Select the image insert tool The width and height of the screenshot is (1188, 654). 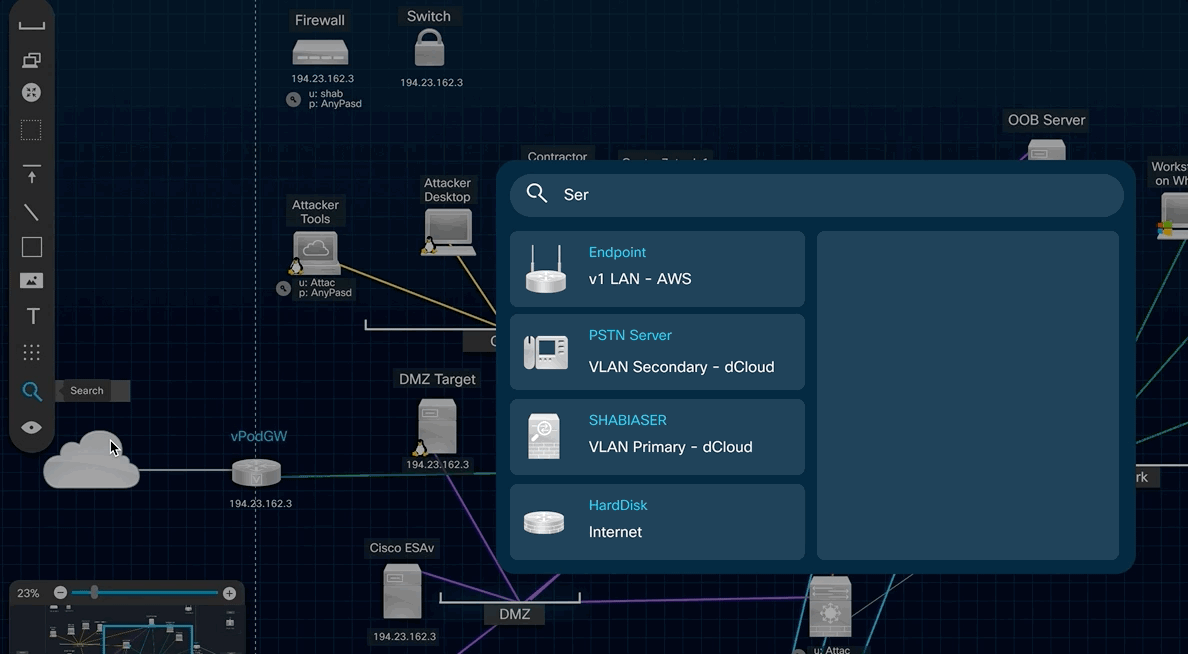click(31, 281)
